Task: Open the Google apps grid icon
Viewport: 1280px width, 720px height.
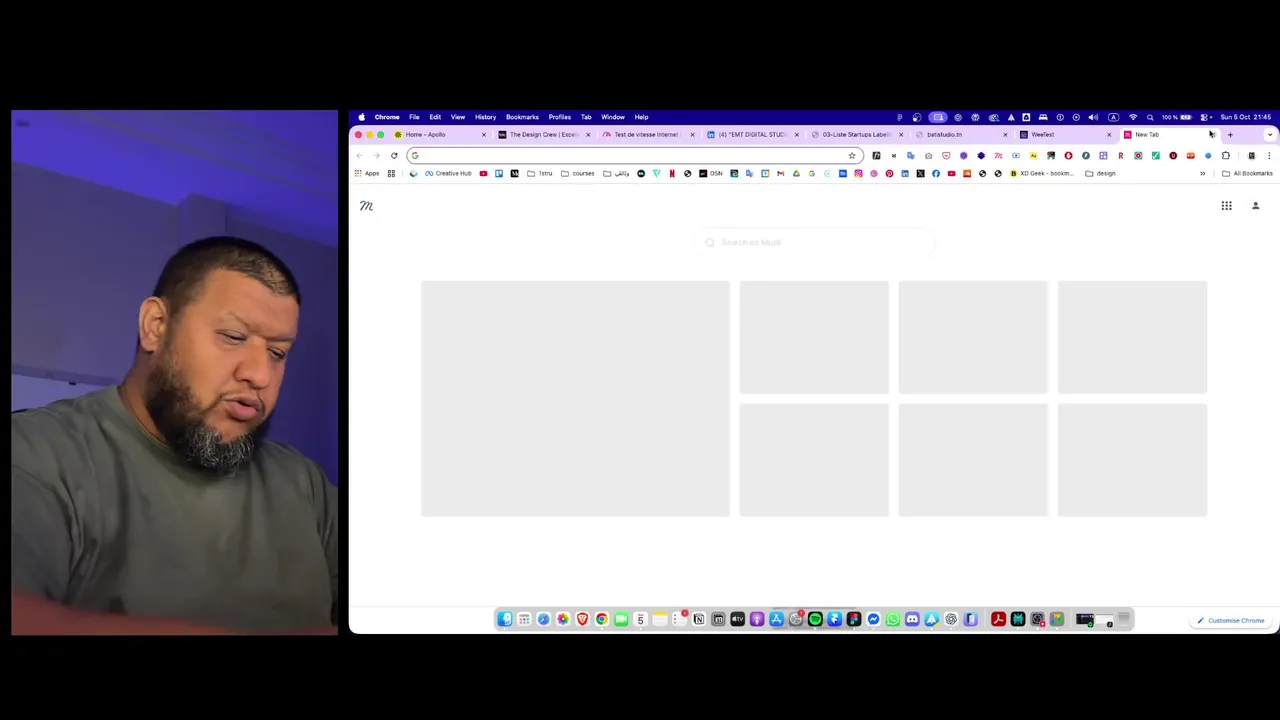Action: point(1226,206)
